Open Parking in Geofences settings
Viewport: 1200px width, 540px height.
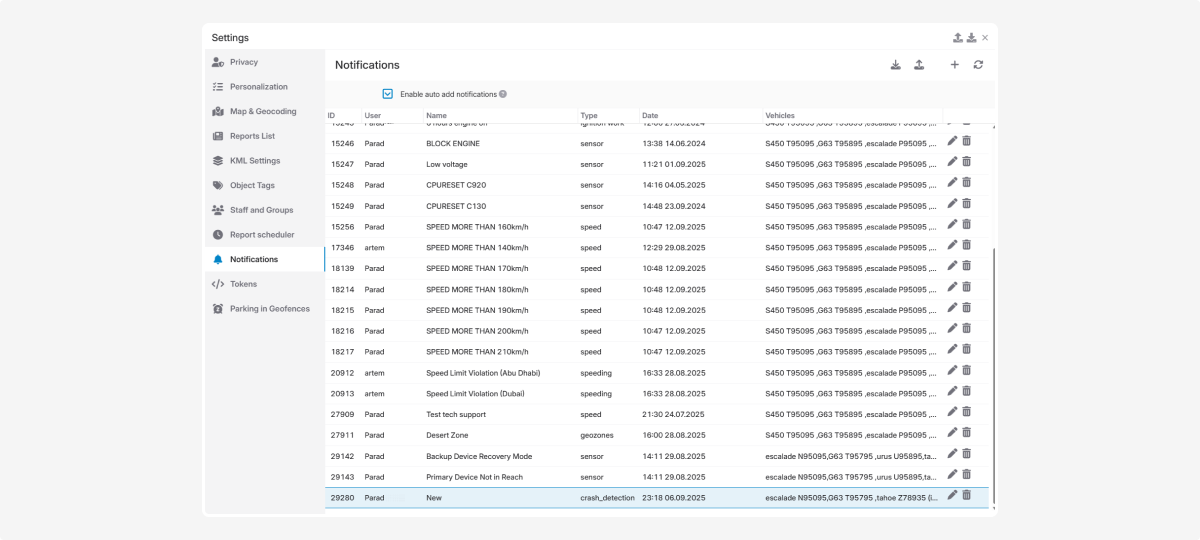click(x=269, y=309)
